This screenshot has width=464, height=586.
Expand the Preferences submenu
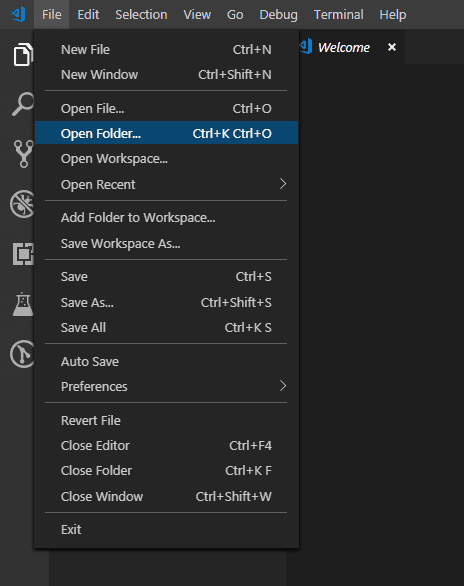(x=166, y=386)
